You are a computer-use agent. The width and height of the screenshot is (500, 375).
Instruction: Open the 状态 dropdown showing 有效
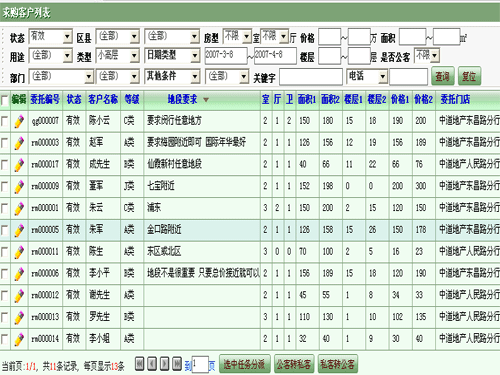(51, 36)
